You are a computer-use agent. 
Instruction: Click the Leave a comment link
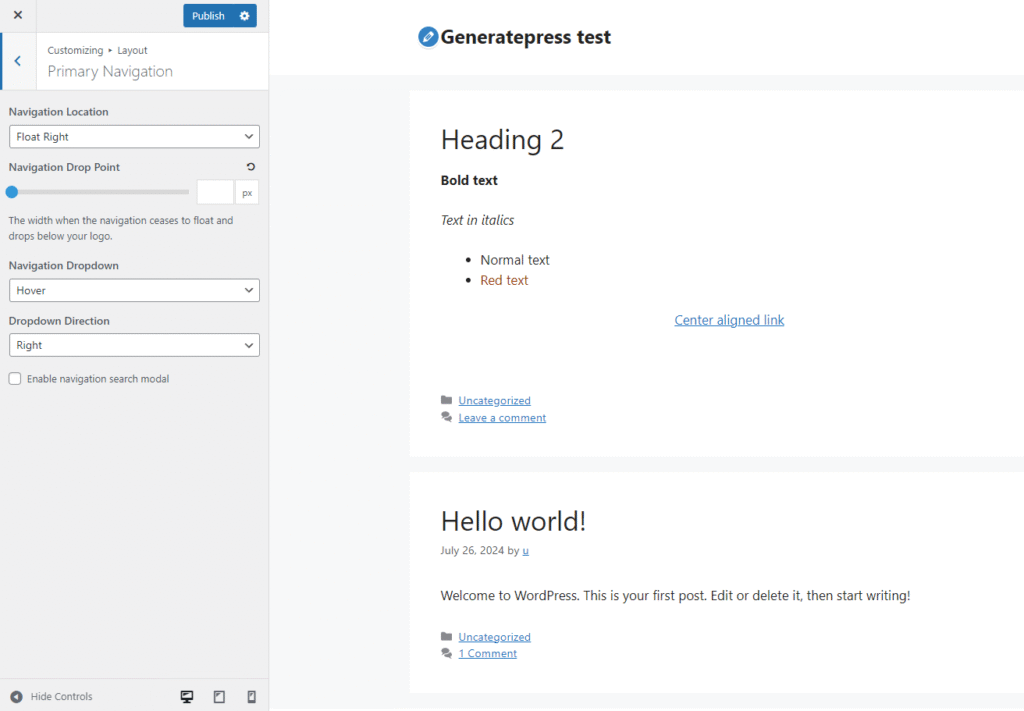(502, 418)
